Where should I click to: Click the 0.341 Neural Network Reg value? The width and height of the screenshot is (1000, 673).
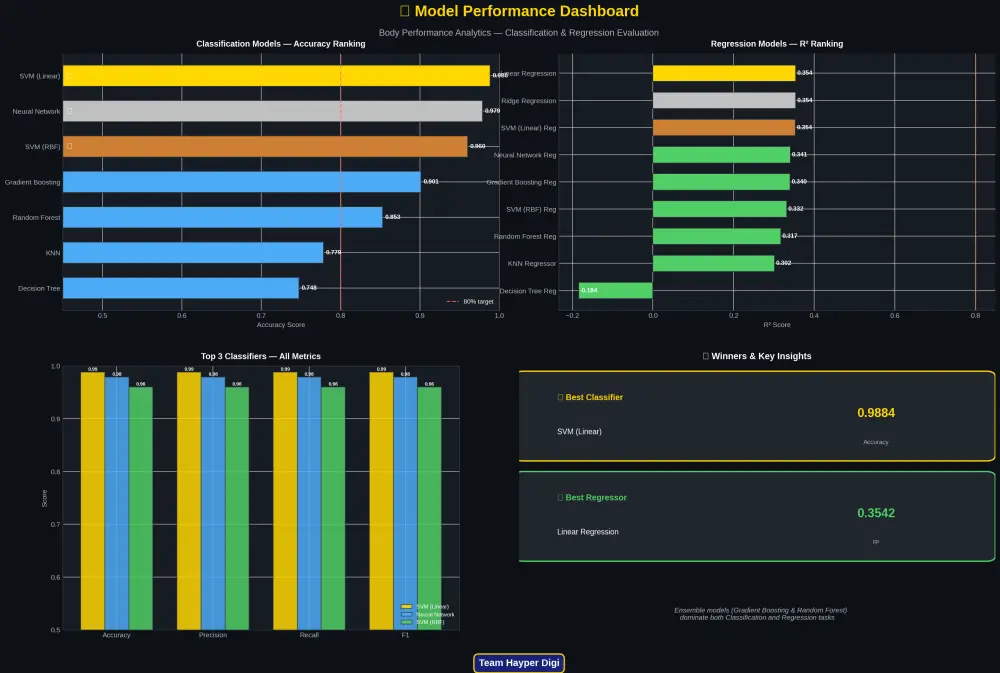(799, 154)
